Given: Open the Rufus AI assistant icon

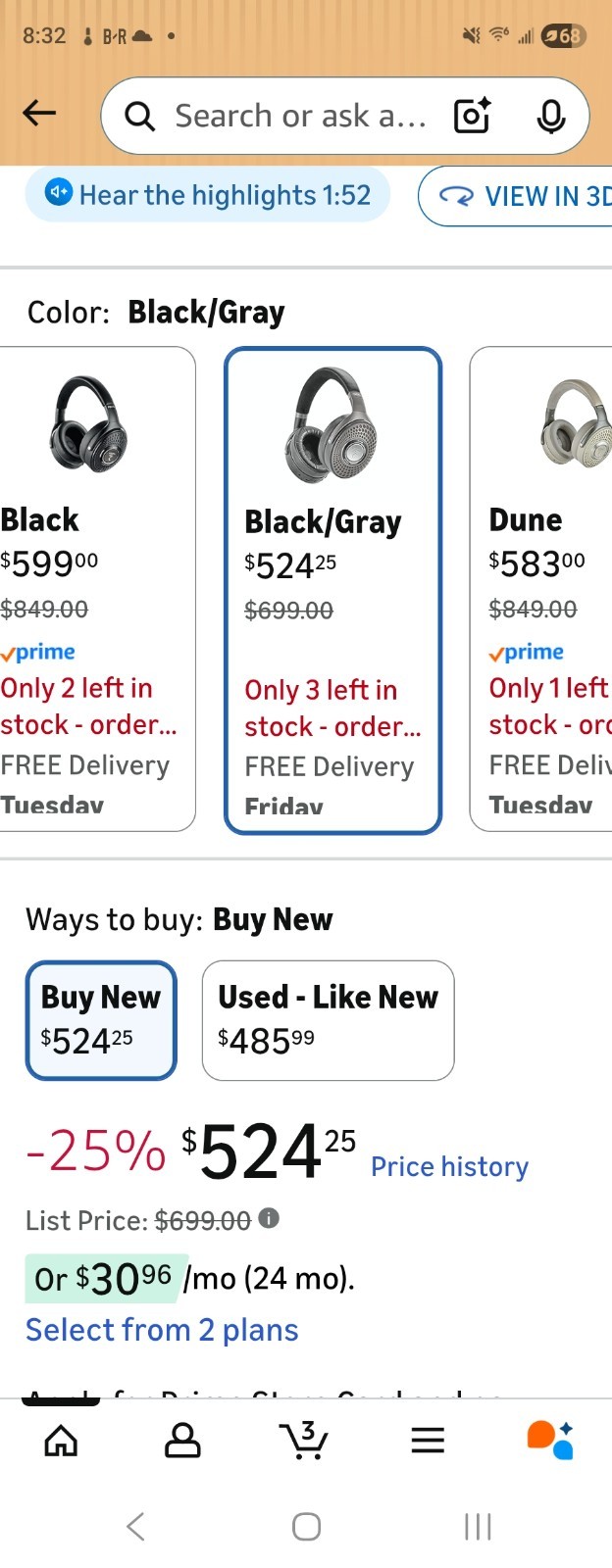Looking at the screenshot, I should pos(550,1440).
